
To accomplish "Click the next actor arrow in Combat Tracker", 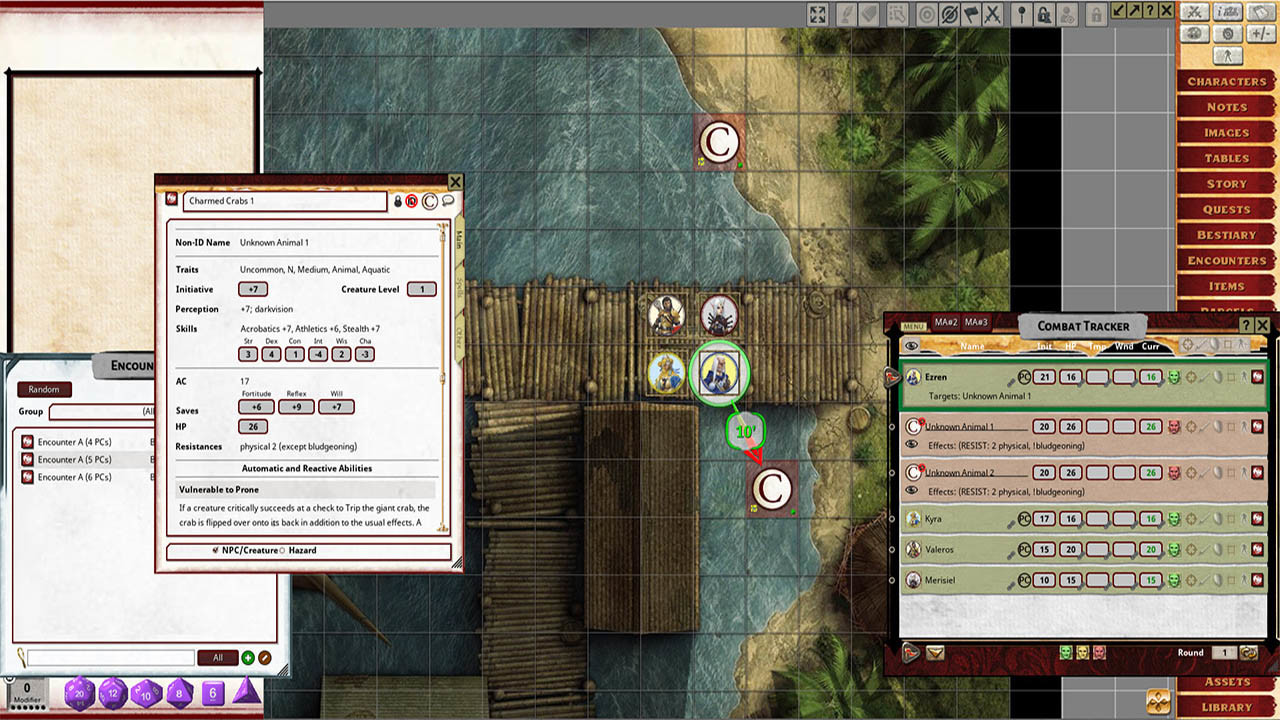I will [x=911, y=652].
